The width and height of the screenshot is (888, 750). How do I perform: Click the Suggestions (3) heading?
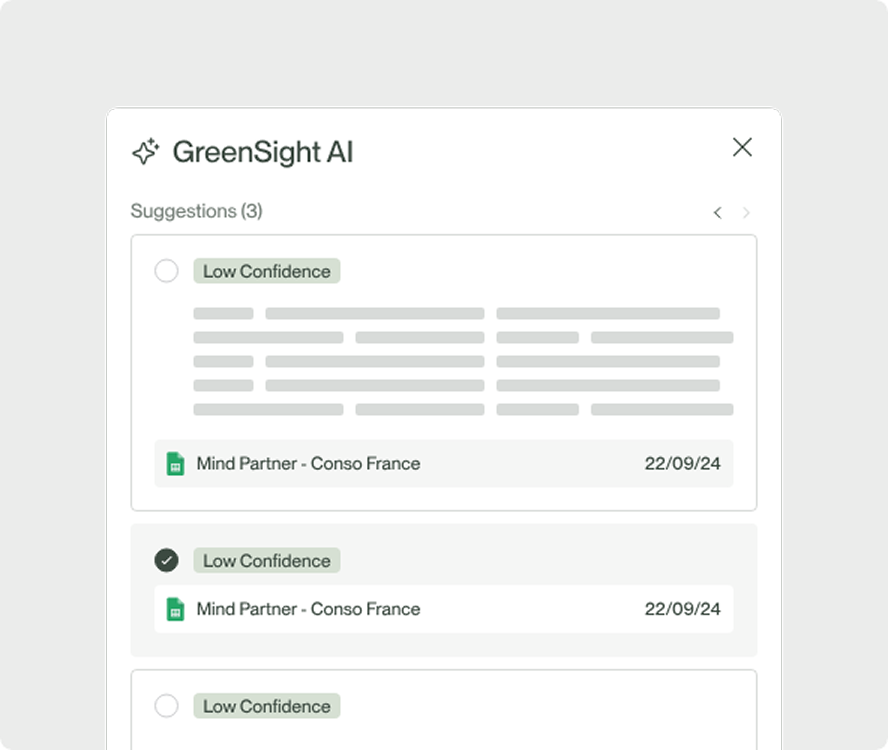click(x=197, y=211)
